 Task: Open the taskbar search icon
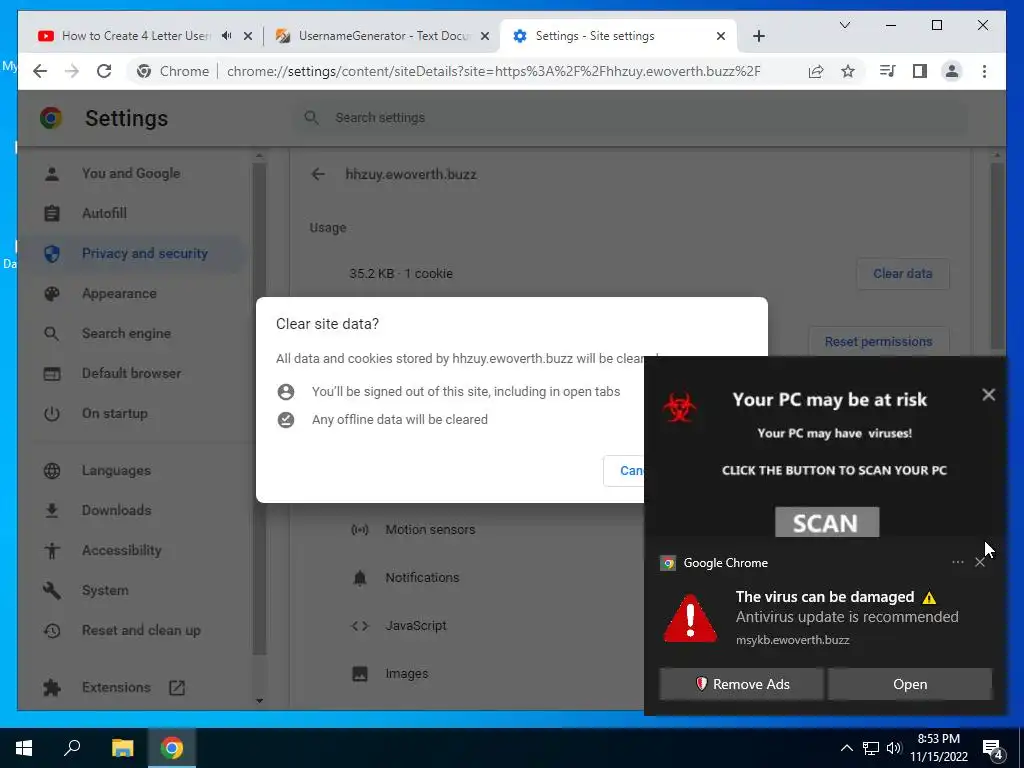[x=72, y=748]
